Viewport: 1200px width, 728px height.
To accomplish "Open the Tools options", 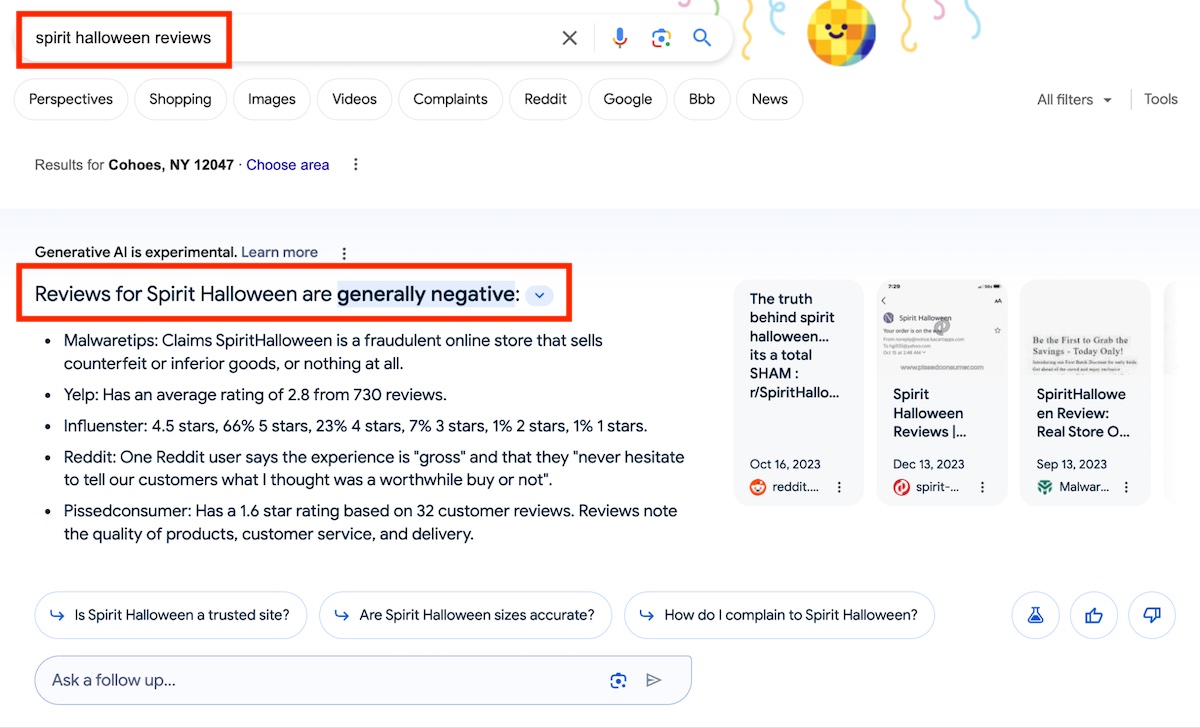I will pos(1160,99).
